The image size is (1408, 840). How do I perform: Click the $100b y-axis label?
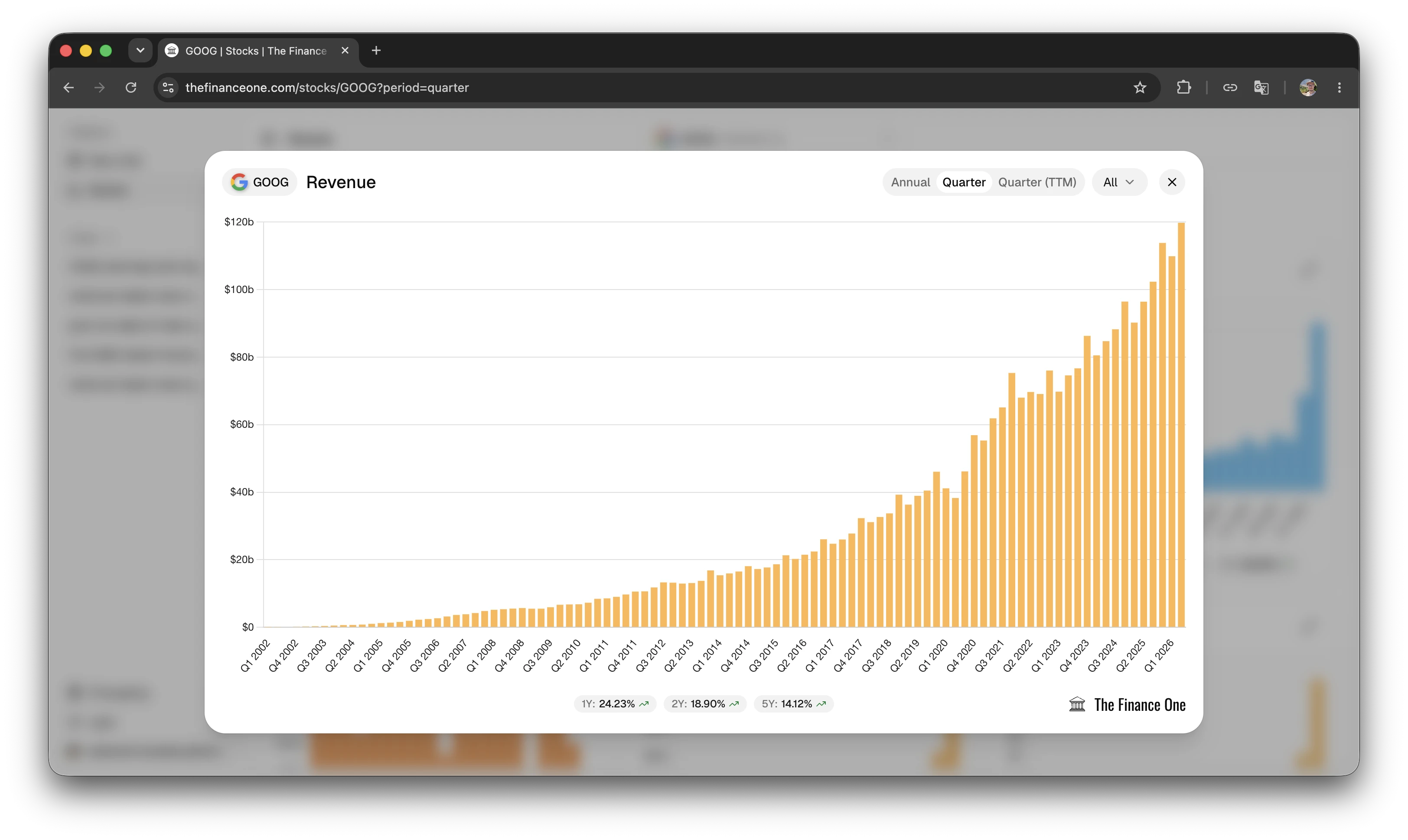(239, 289)
